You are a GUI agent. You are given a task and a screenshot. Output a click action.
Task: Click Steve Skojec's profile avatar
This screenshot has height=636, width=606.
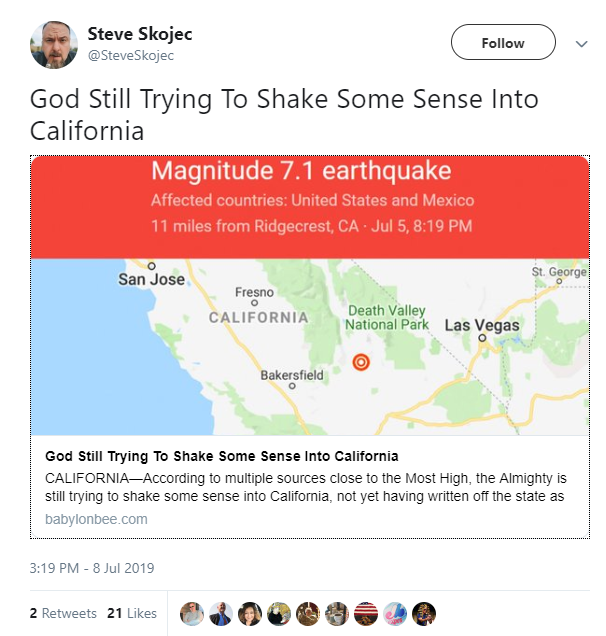[54, 44]
